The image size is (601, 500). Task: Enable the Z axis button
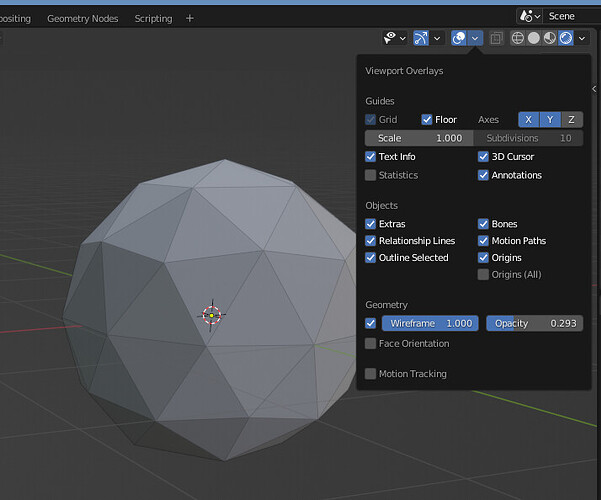(572, 120)
